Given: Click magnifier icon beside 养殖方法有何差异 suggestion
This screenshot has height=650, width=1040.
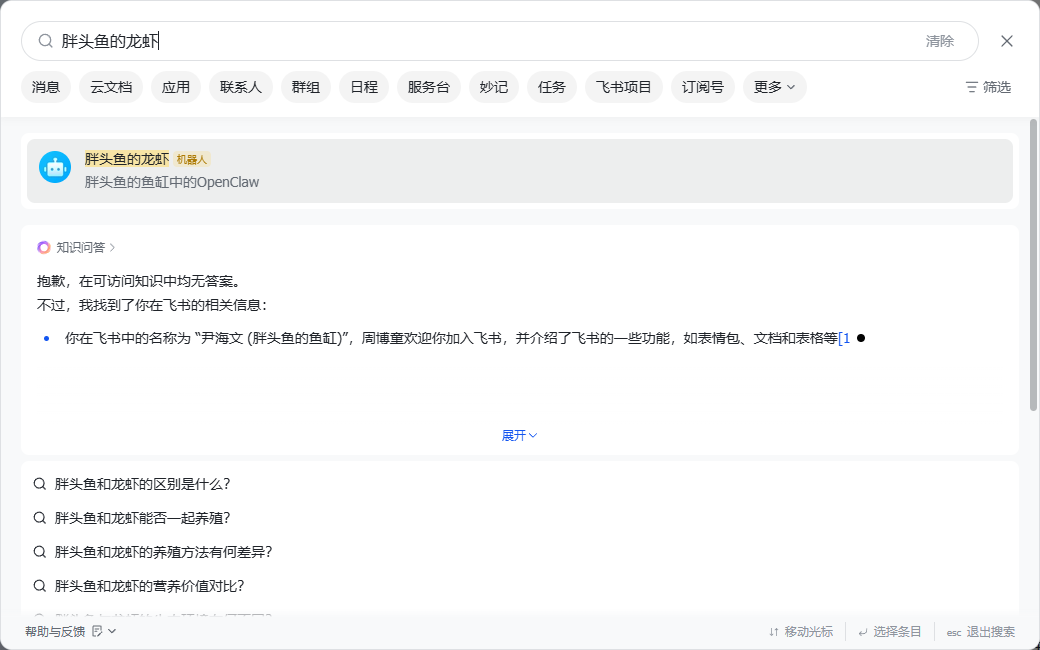Looking at the screenshot, I should click(40, 552).
